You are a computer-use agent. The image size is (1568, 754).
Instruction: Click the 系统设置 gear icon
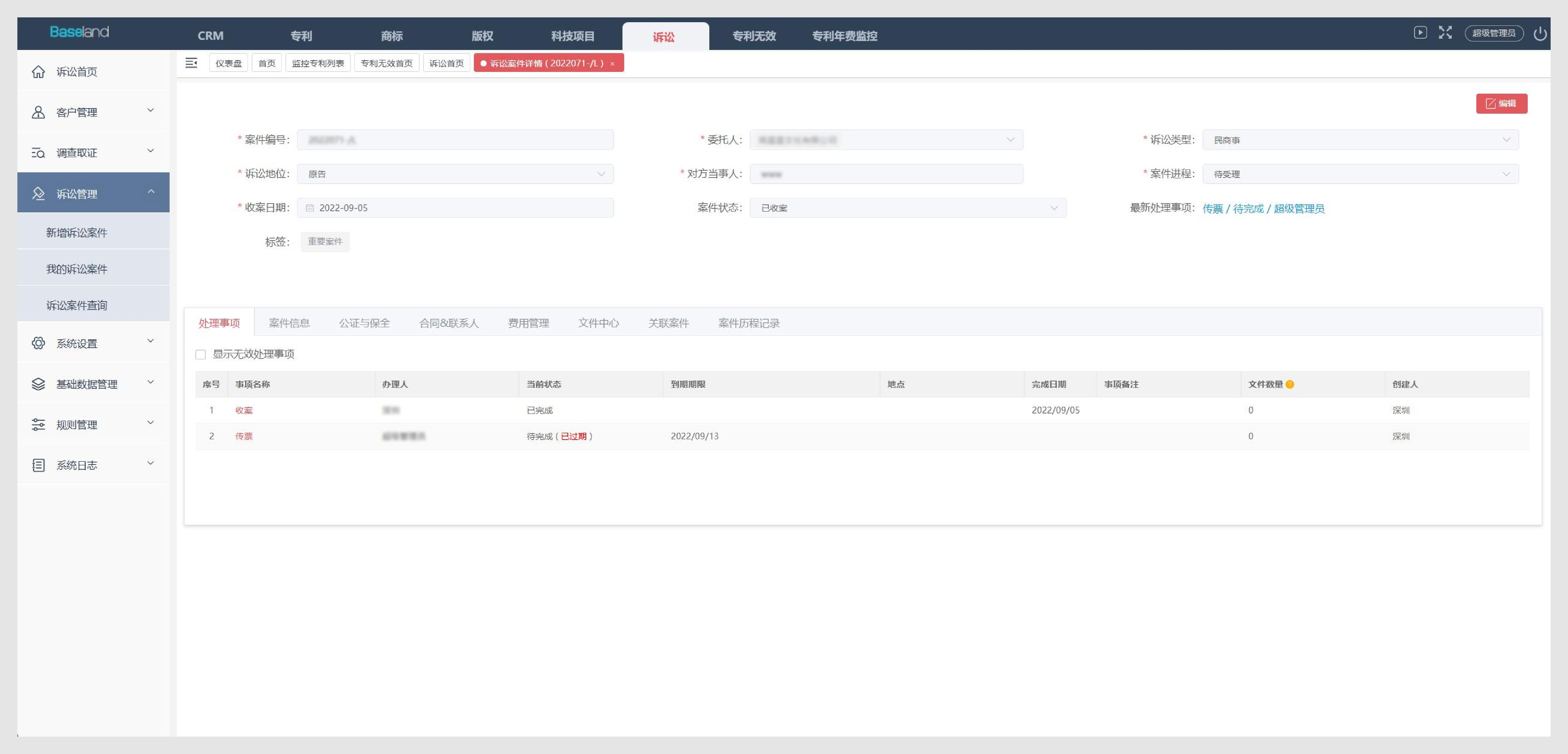38,343
